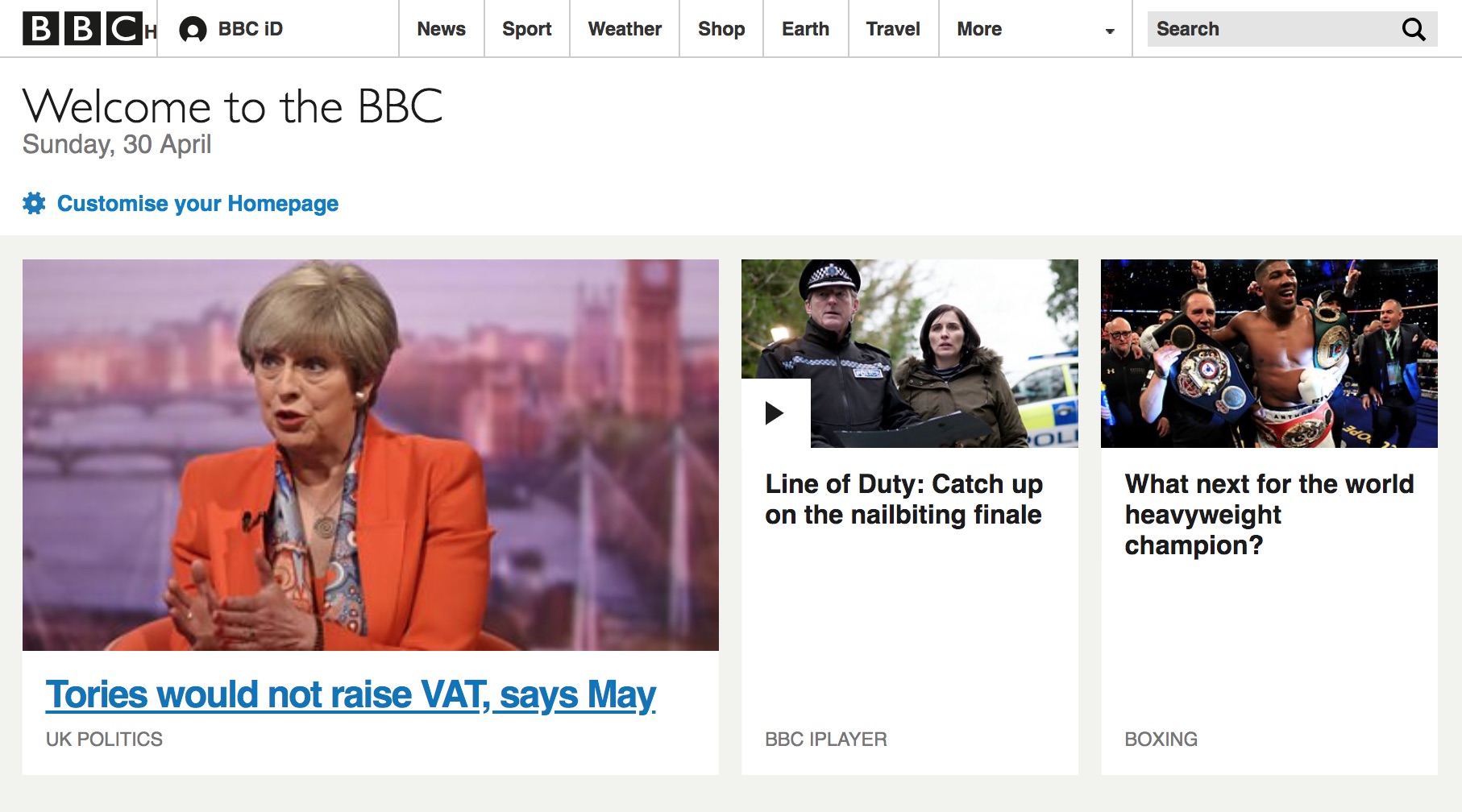Open the BBC iD account icon
This screenshot has height=812, width=1462.
pyautogui.click(x=193, y=29)
